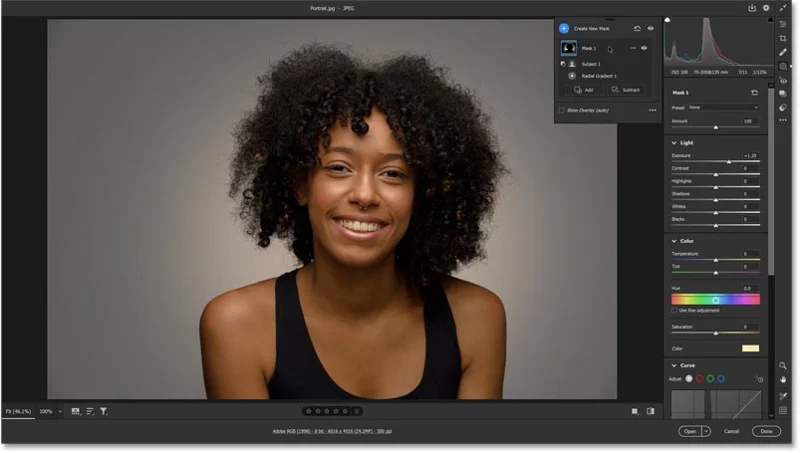
Task: Toggle visibility of all masks eye icon
Action: [651, 29]
